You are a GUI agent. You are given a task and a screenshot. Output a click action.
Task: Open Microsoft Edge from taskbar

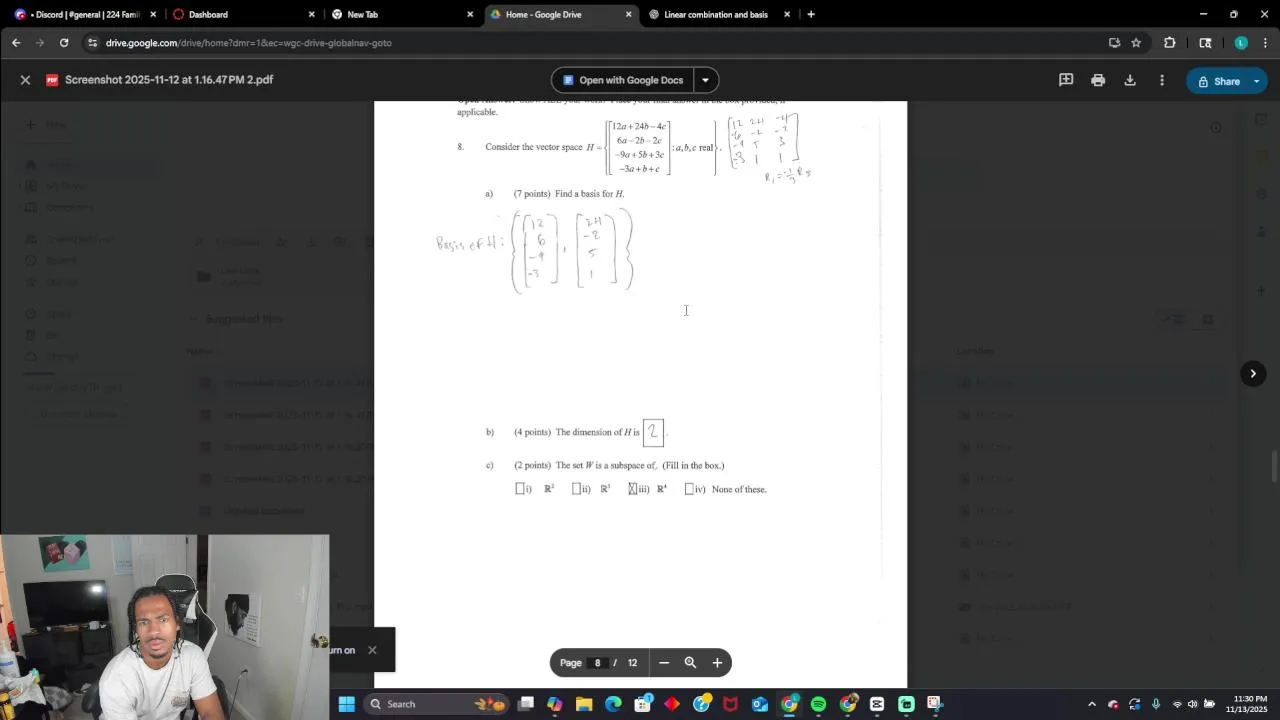(613, 704)
